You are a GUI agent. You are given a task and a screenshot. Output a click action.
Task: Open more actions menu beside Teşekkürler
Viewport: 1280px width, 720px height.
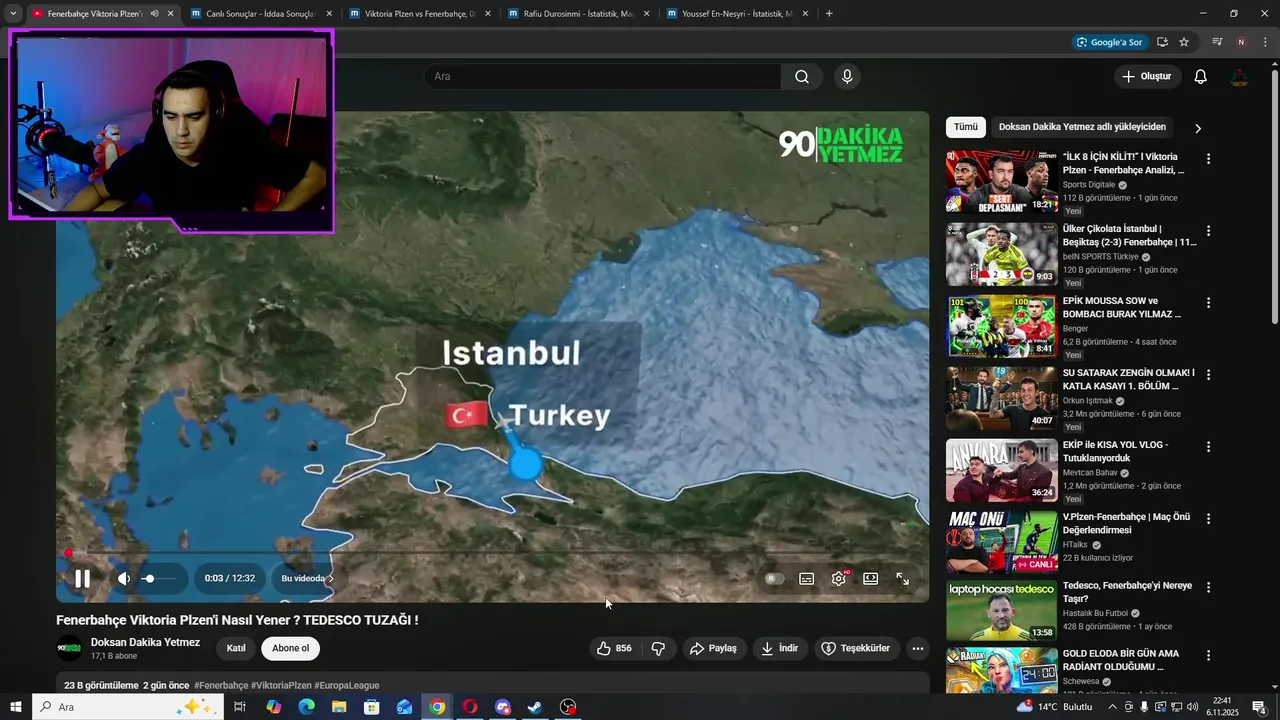[x=917, y=648]
